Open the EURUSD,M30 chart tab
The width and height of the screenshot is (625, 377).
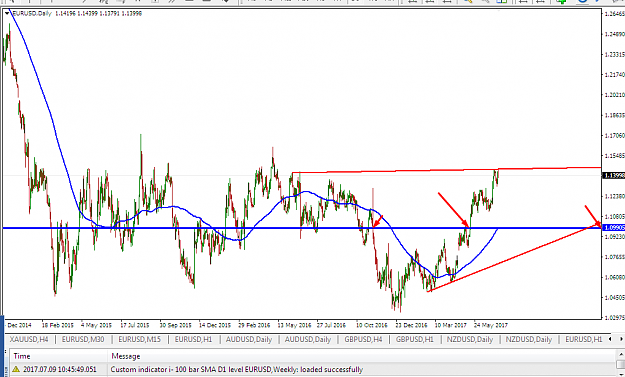[x=83, y=340]
